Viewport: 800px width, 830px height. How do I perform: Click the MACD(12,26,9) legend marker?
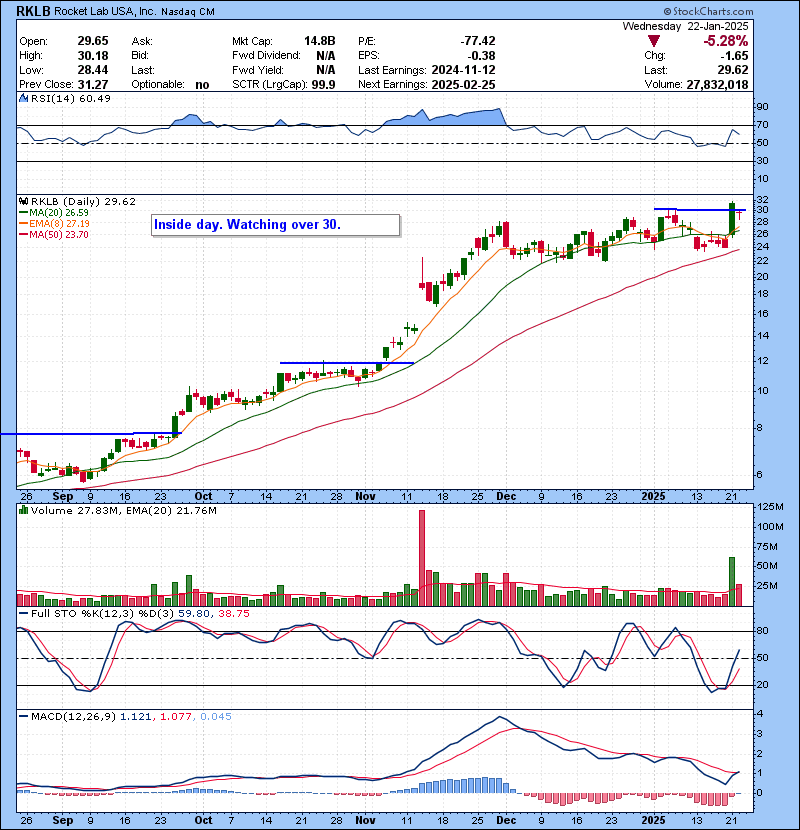[22, 718]
